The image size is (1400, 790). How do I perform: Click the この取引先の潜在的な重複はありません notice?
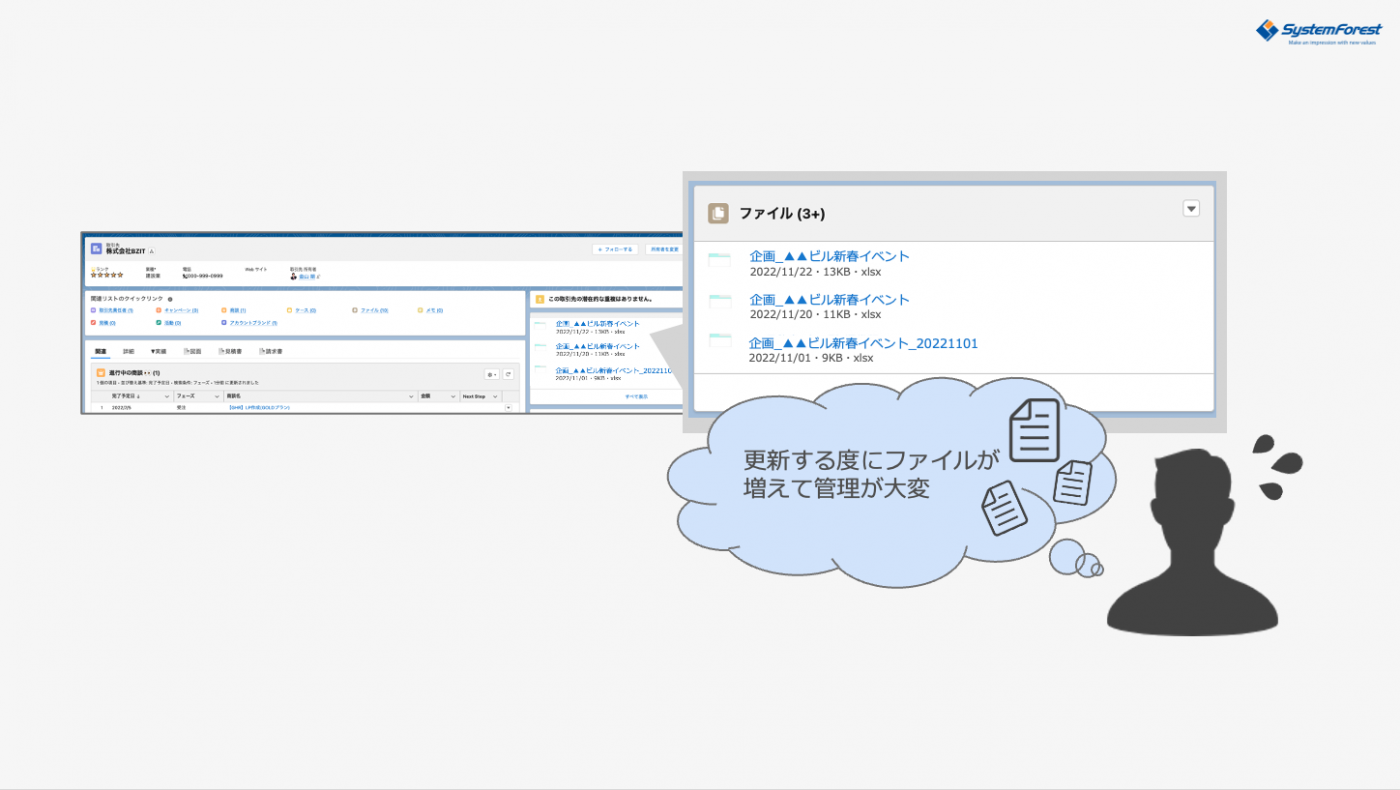coord(600,299)
